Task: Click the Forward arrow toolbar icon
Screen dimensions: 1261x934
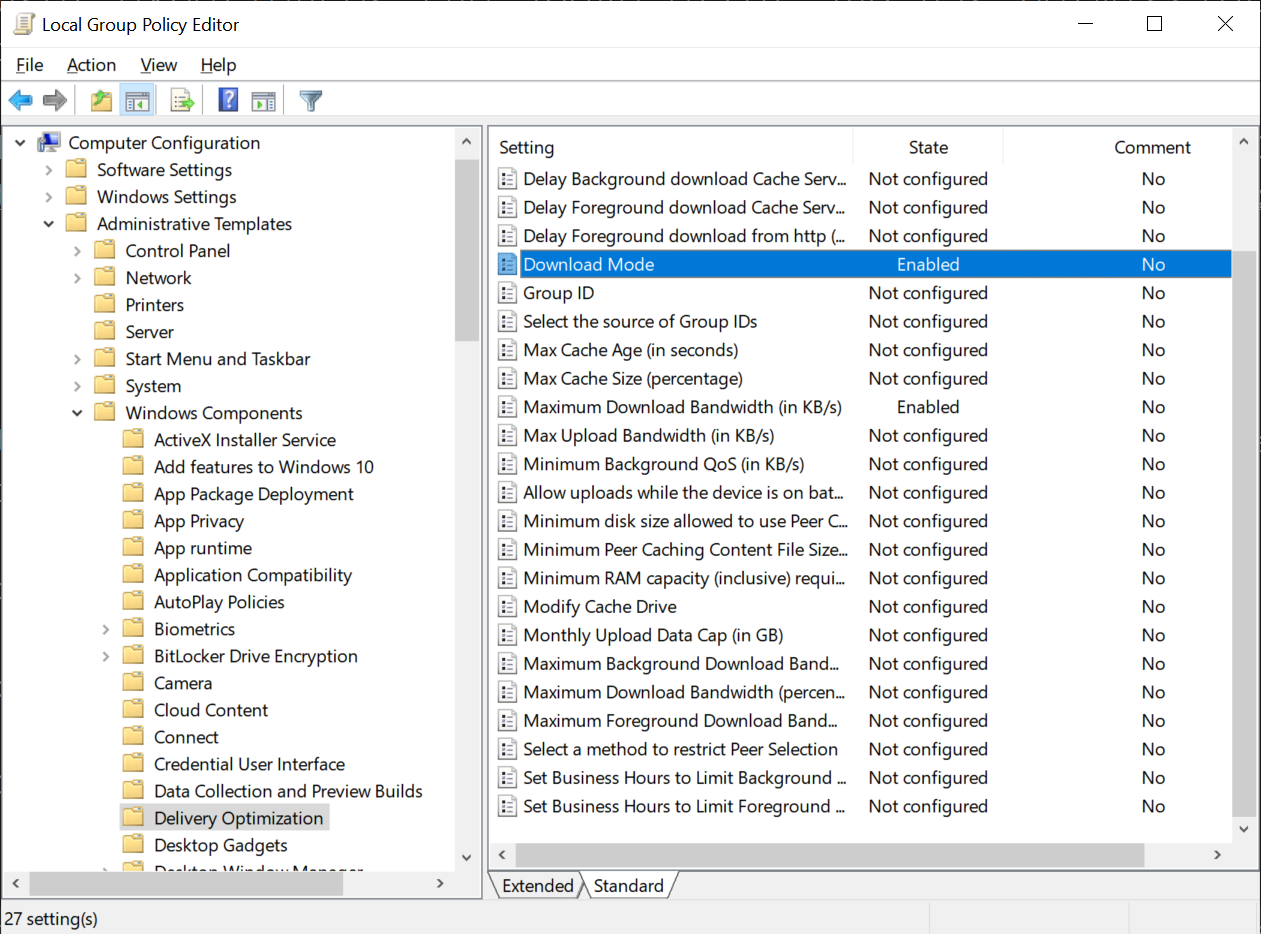Action: [55, 100]
